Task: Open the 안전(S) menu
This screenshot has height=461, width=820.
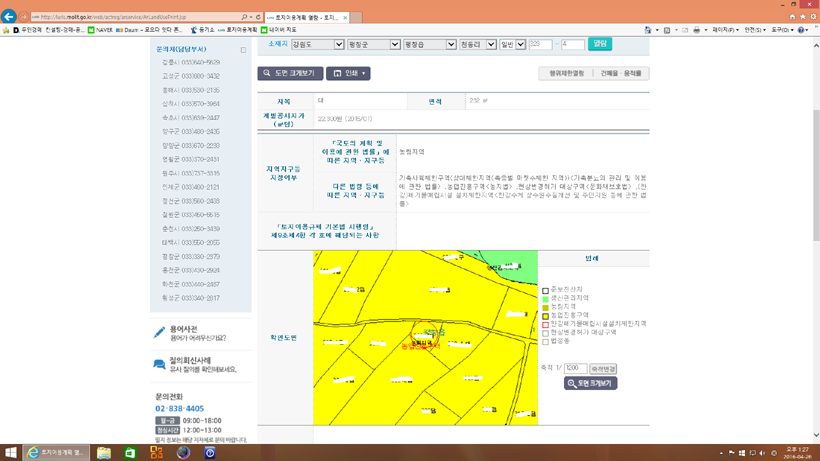Action: (755, 30)
